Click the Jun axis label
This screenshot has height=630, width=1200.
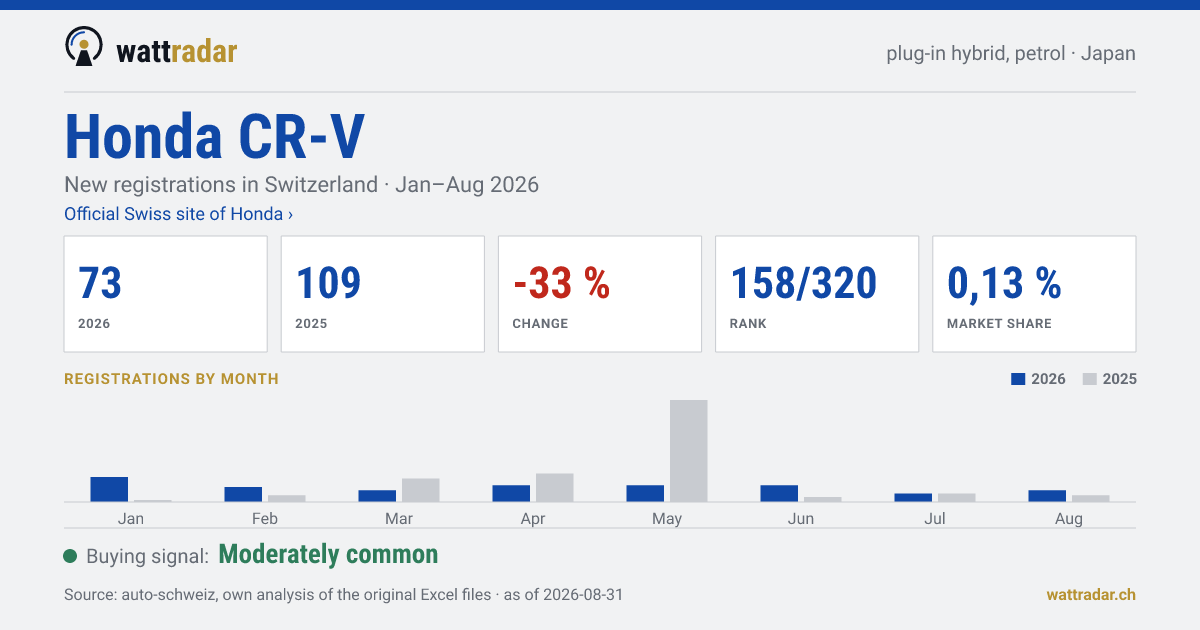click(801, 519)
